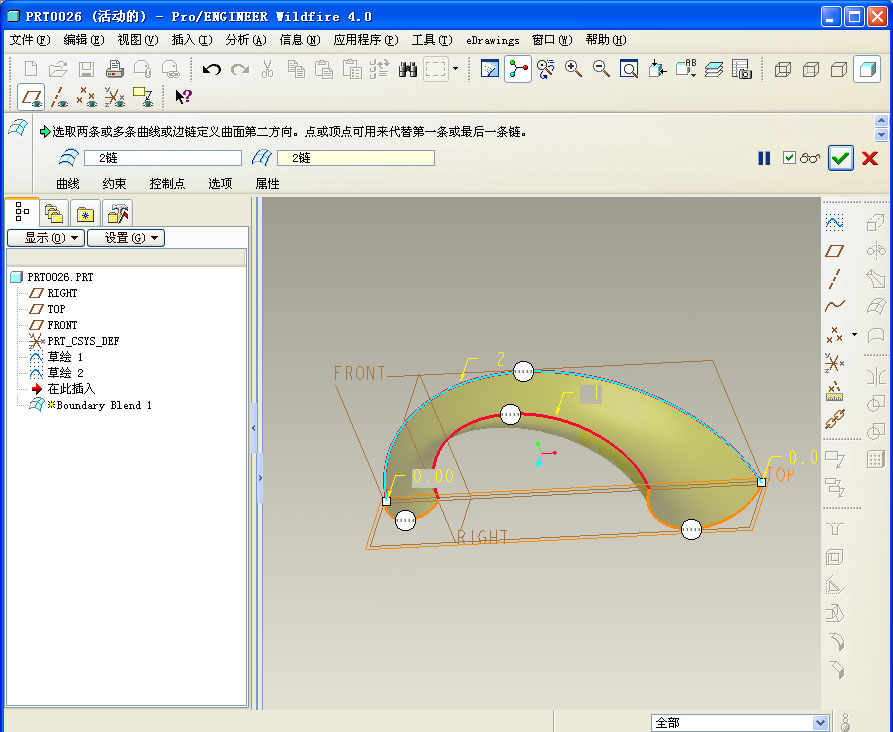Open the 曲线 panel tab
This screenshot has width=893, height=732.
(x=68, y=183)
